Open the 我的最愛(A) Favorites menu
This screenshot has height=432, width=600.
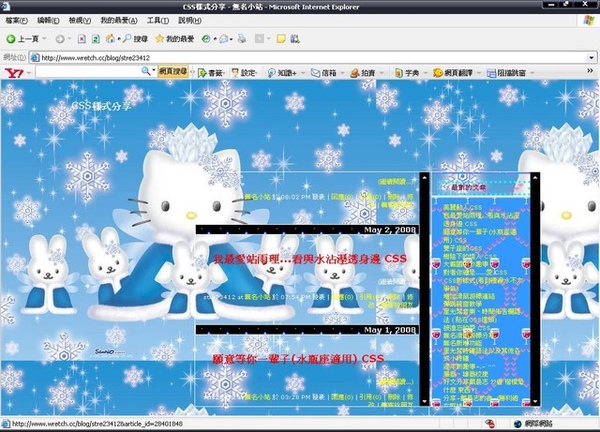click(x=119, y=20)
